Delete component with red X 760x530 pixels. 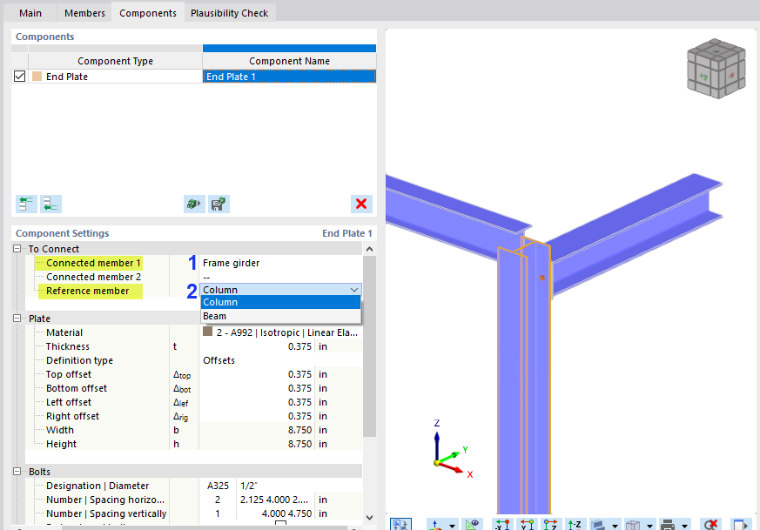[x=361, y=204]
